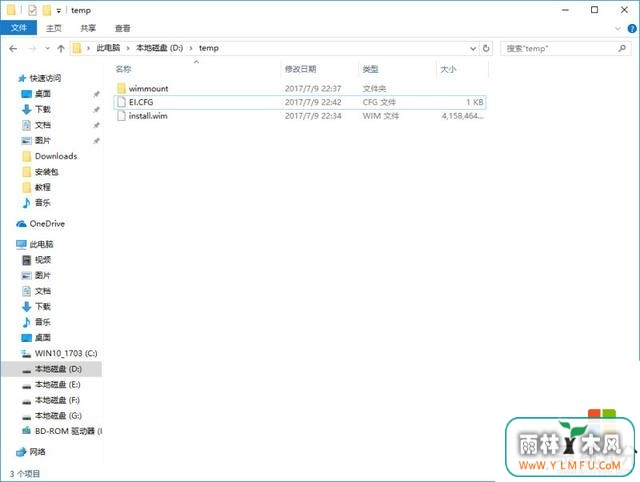This screenshot has width=640, height=482.
Task: Select 此电脑 in the navigation pane
Action: point(41,244)
